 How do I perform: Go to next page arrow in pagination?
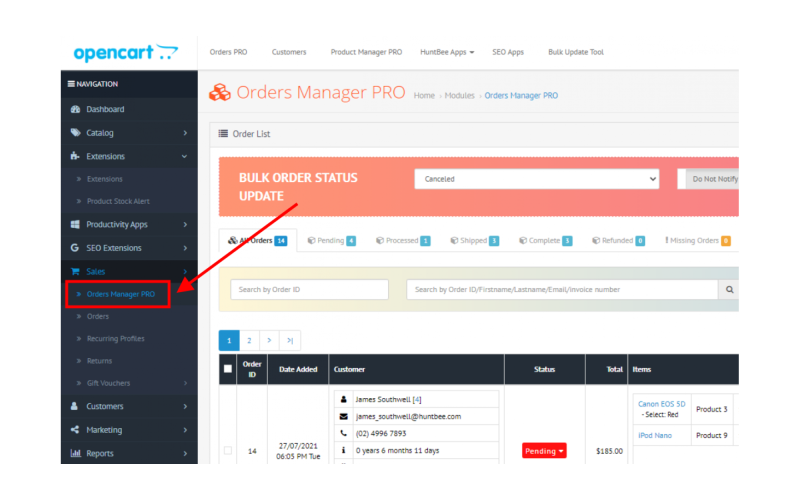pyautogui.click(x=269, y=340)
